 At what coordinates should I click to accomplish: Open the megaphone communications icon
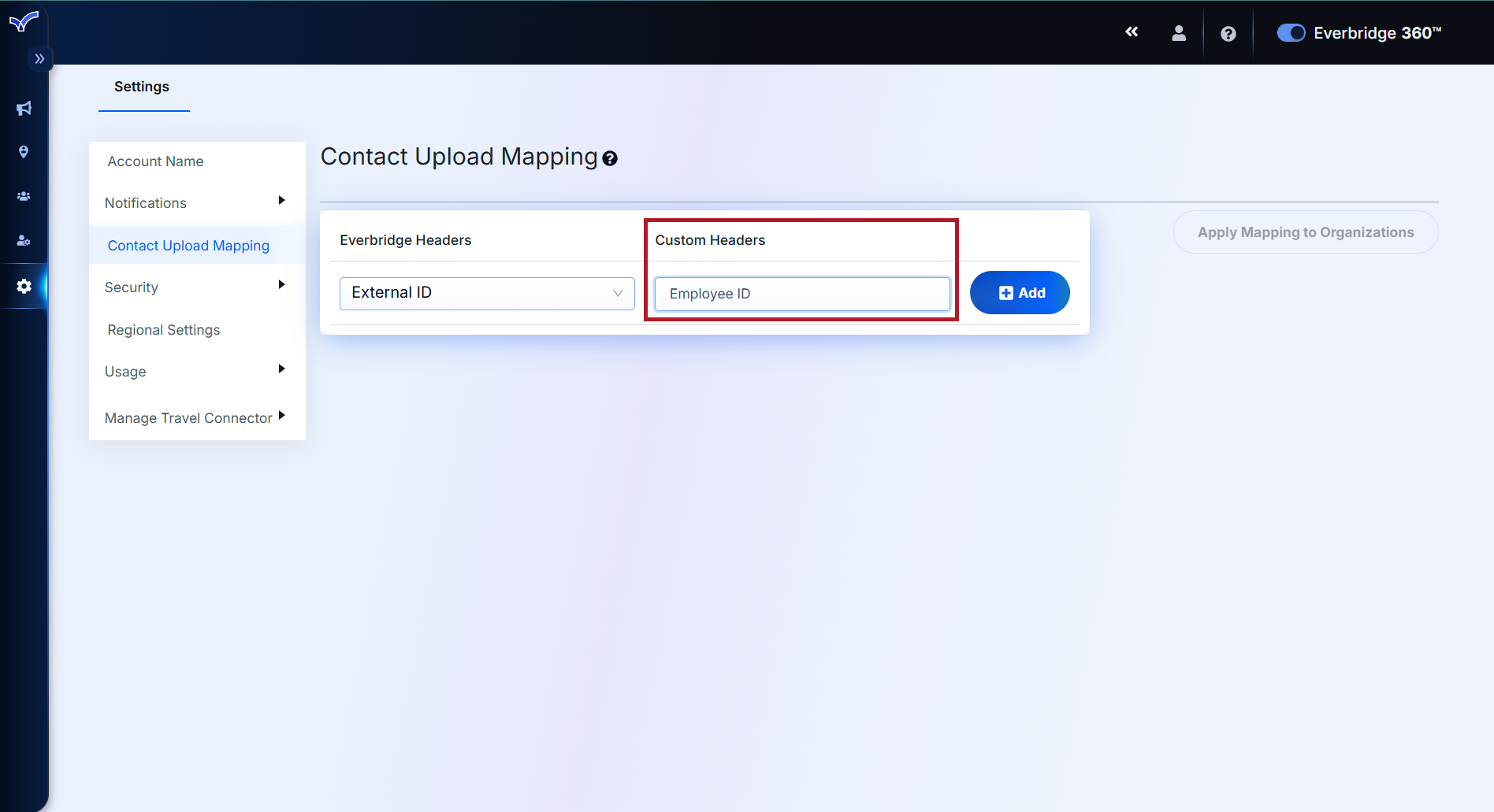[24, 109]
